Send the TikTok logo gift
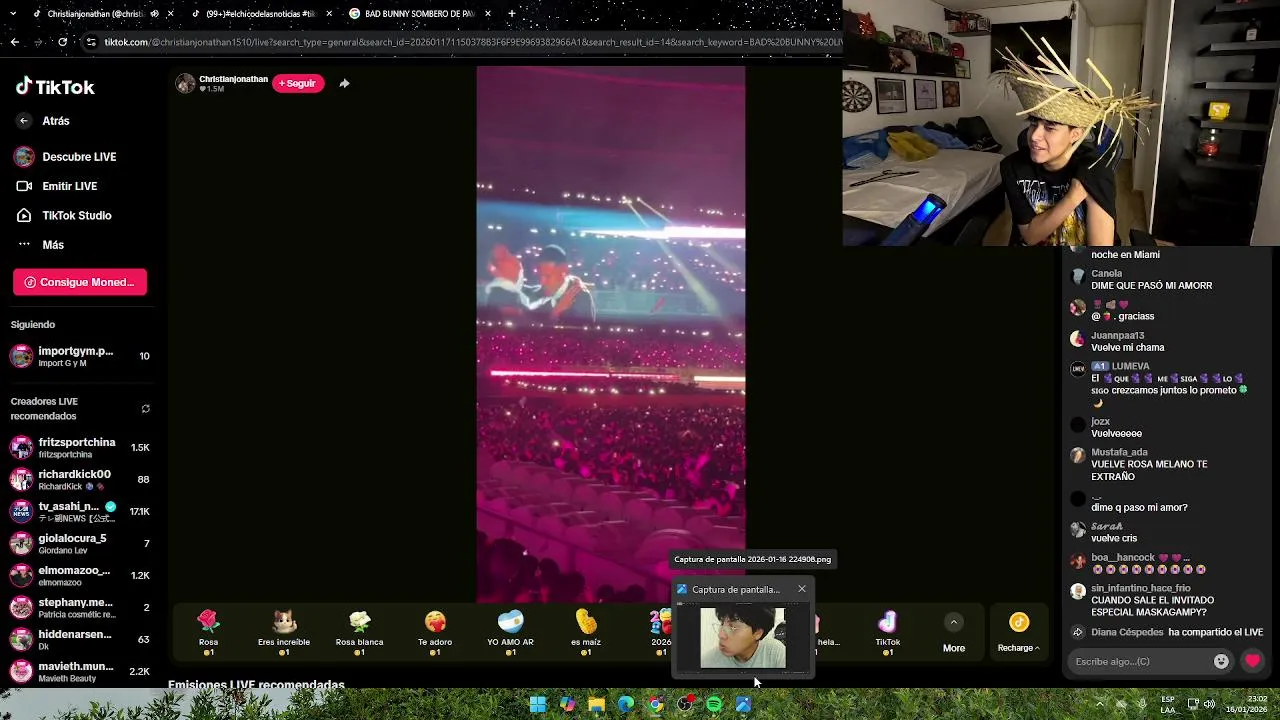This screenshot has height=720, width=1280. pos(888,632)
